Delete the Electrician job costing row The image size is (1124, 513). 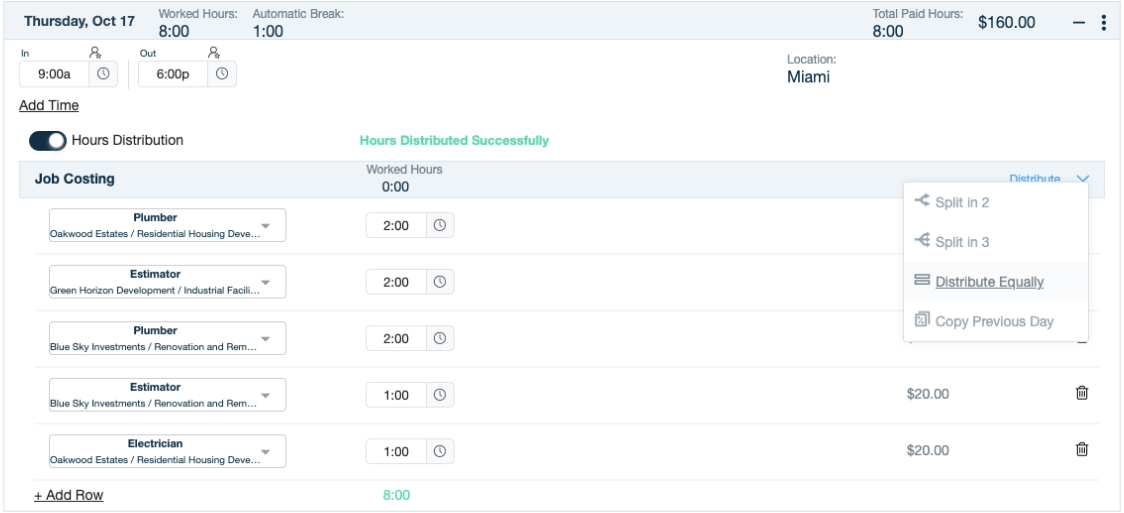click(x=1082, y=449)
